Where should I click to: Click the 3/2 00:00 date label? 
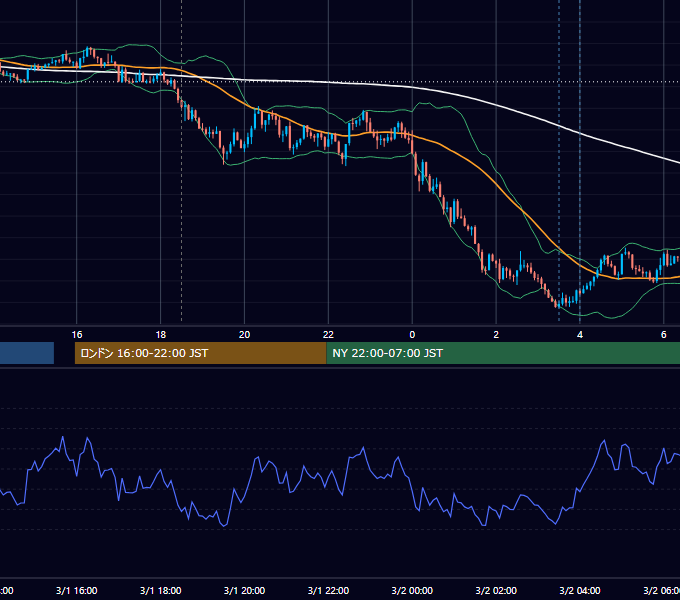tap(412, 590)
